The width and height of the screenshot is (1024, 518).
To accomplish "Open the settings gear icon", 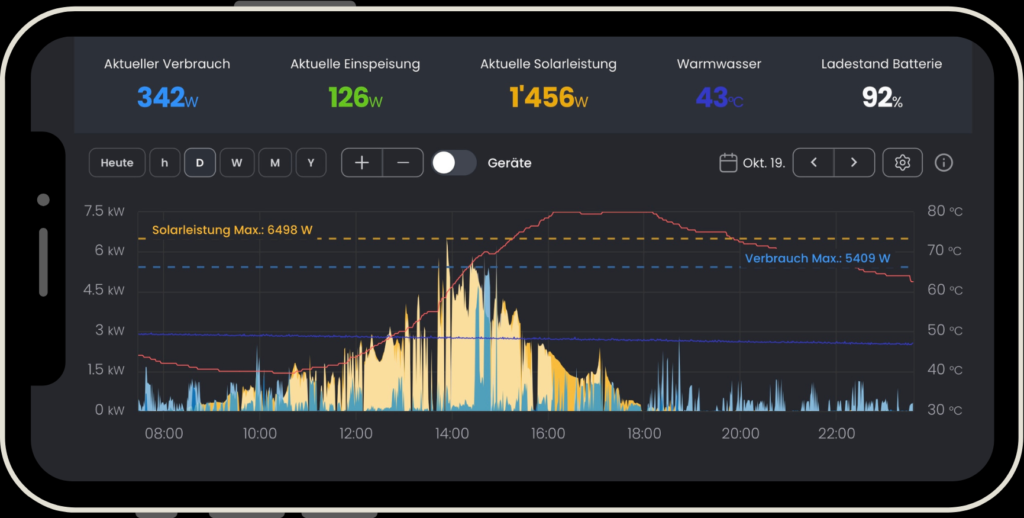I will point(902,163).
